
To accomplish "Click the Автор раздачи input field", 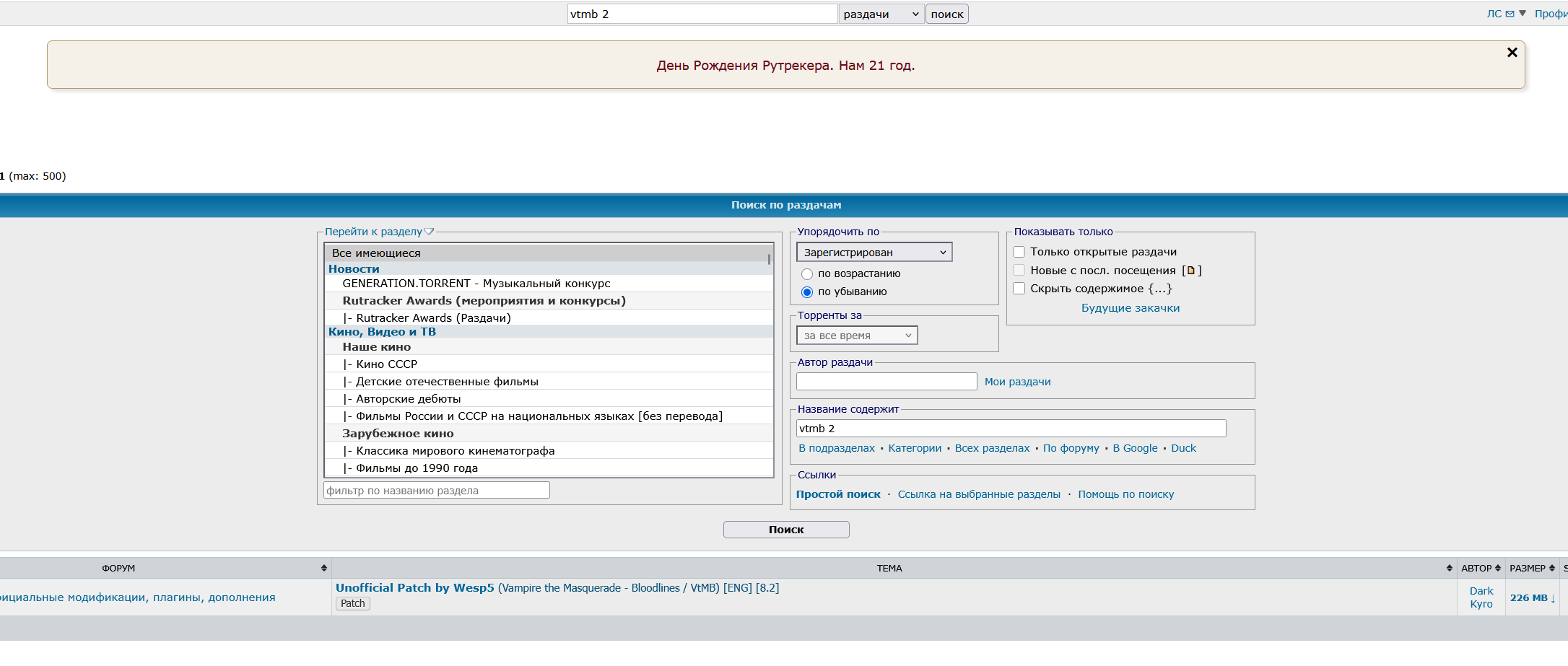I will [887, 382].
